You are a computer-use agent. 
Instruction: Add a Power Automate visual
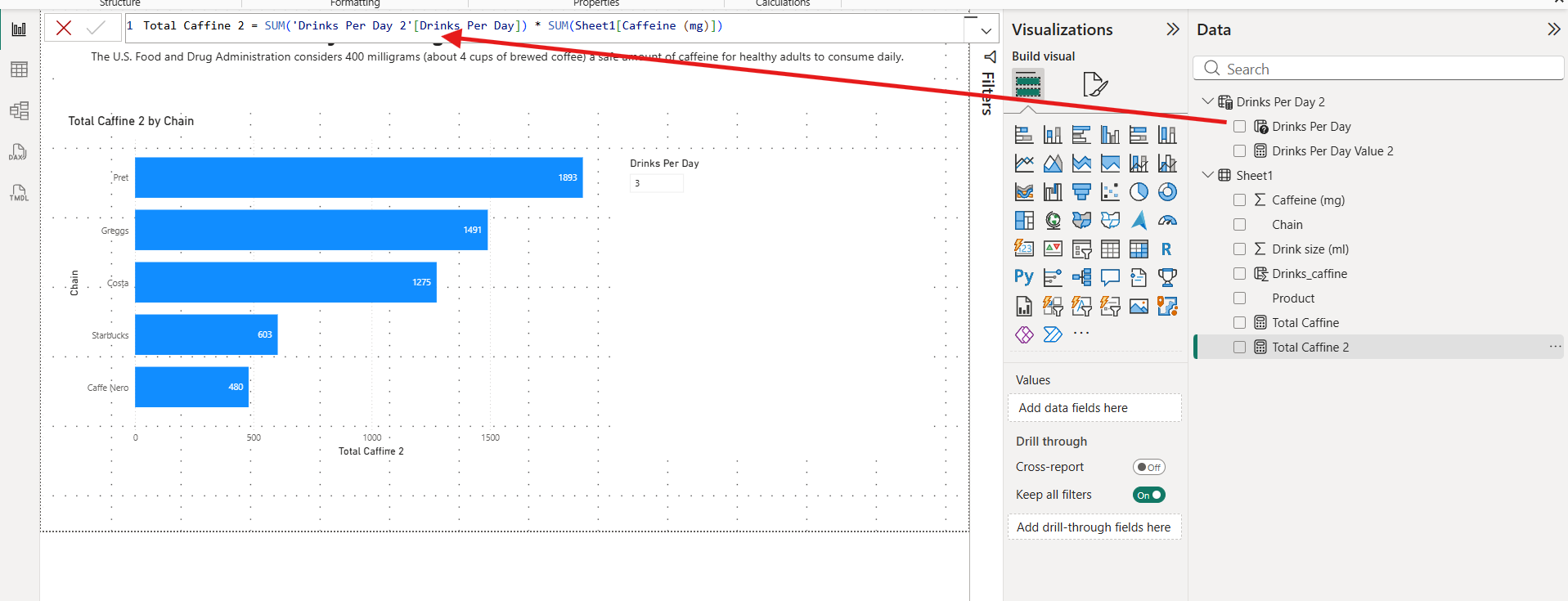pyautogui.click(x=1053, y=334)
